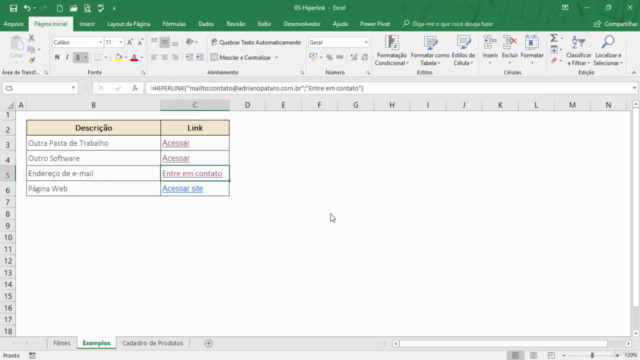Switch to the Dados tab
This screenshot has width=640, height=360.
point(206,24)
